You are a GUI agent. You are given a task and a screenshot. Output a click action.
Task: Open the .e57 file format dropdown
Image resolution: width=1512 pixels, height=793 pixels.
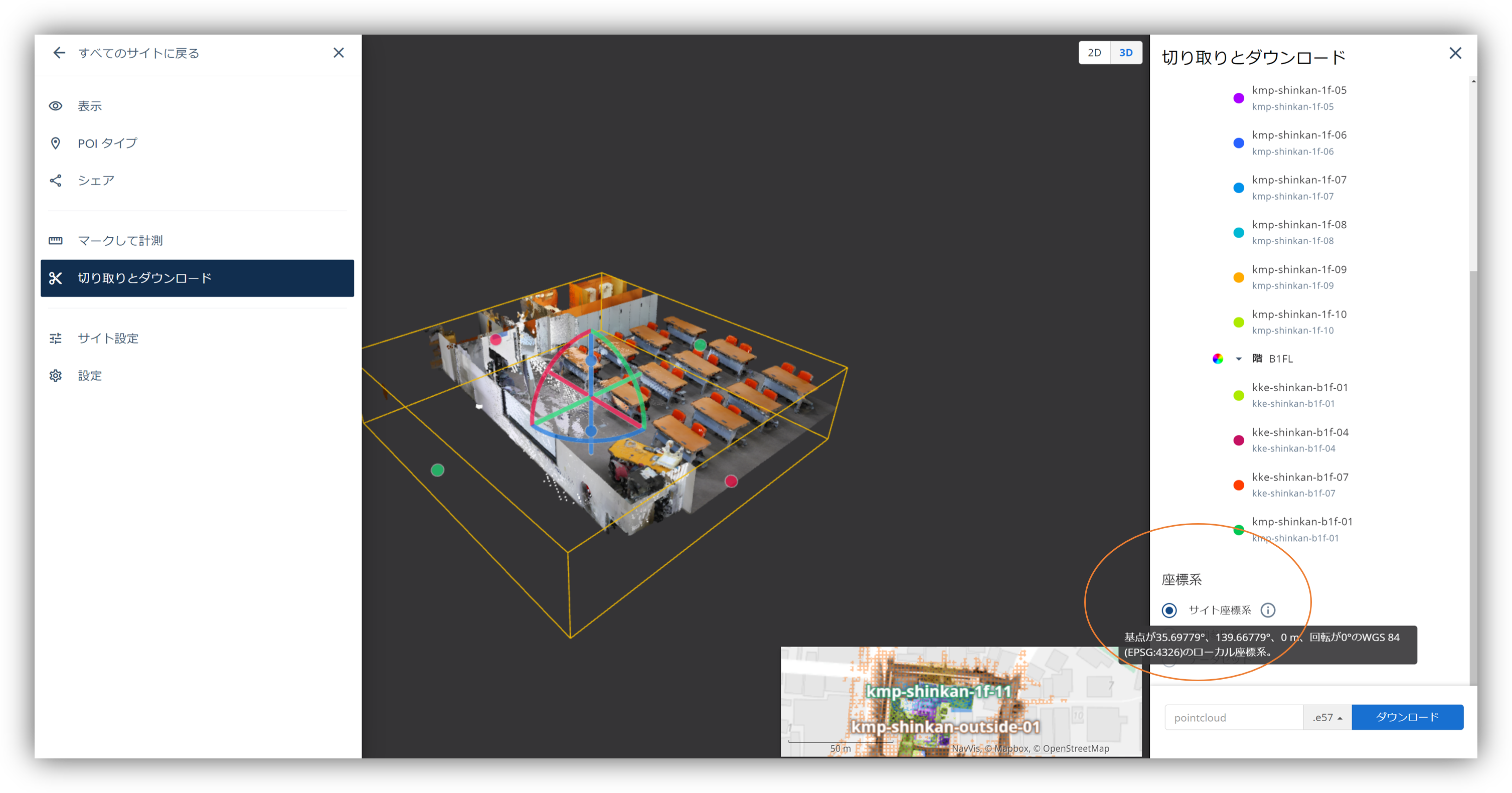pyautogui.click(x=1327, y=717)
